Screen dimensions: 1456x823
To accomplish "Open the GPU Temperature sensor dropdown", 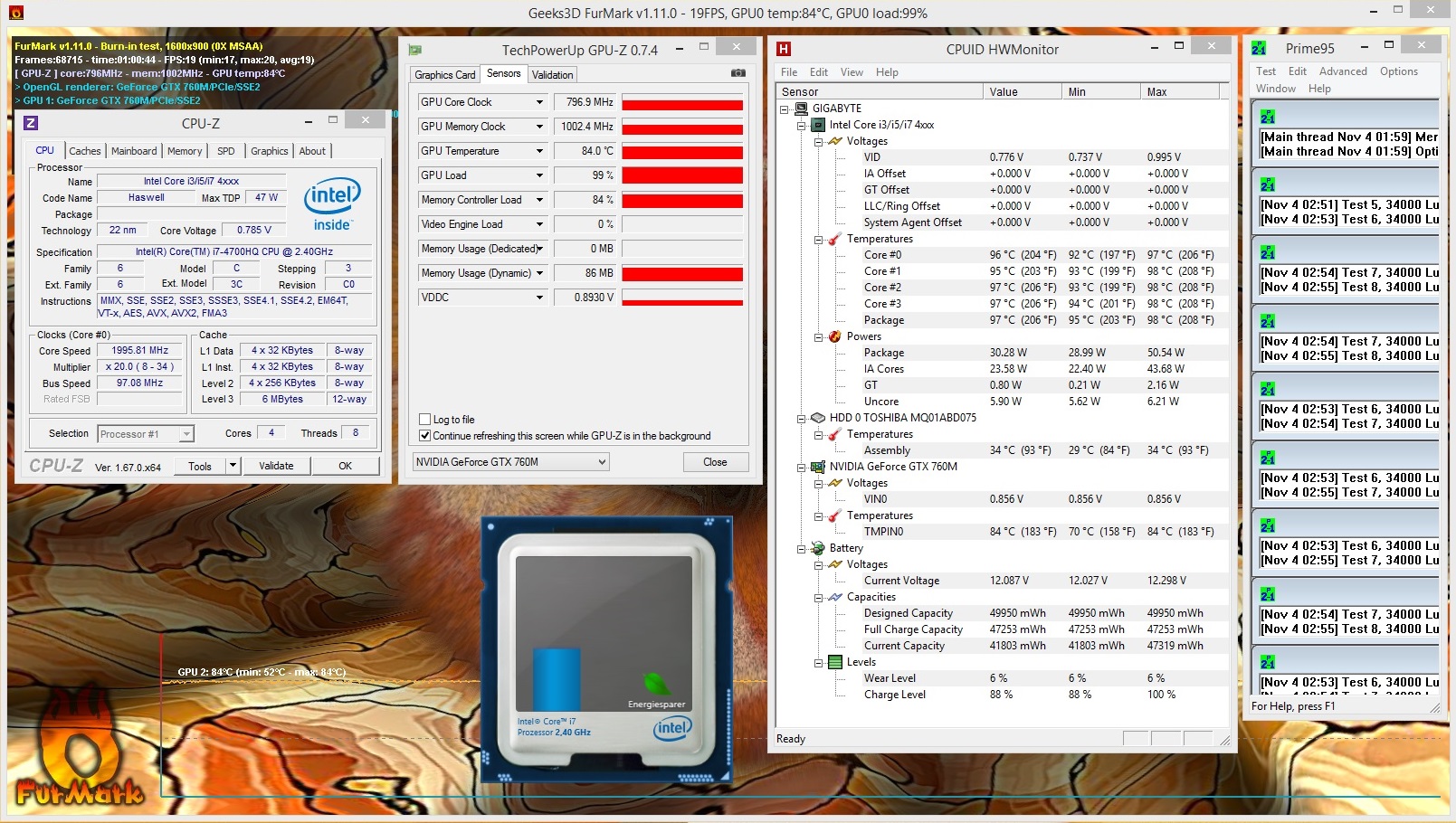I will 539,151.
